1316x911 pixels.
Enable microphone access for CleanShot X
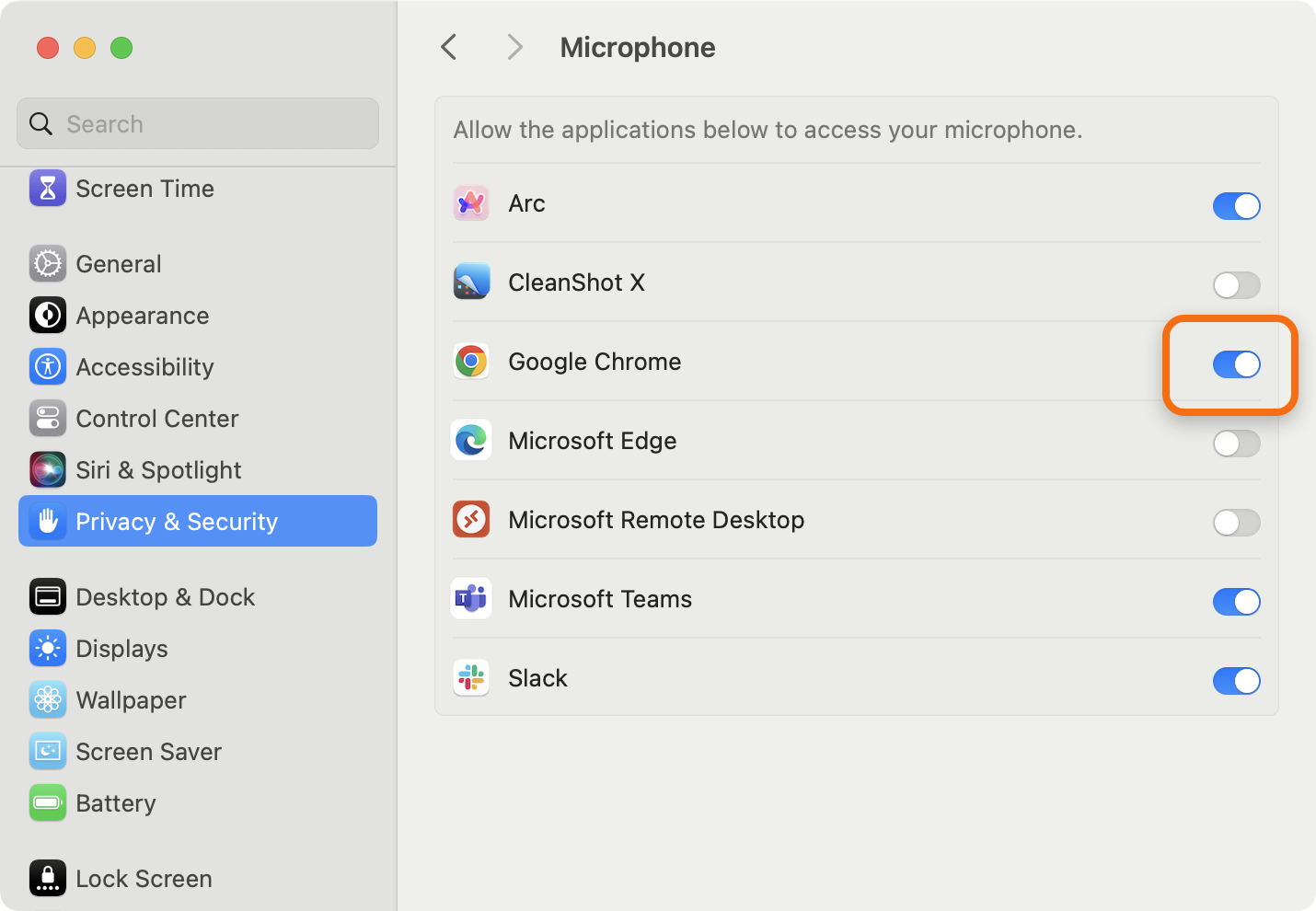coord(1236,285)
